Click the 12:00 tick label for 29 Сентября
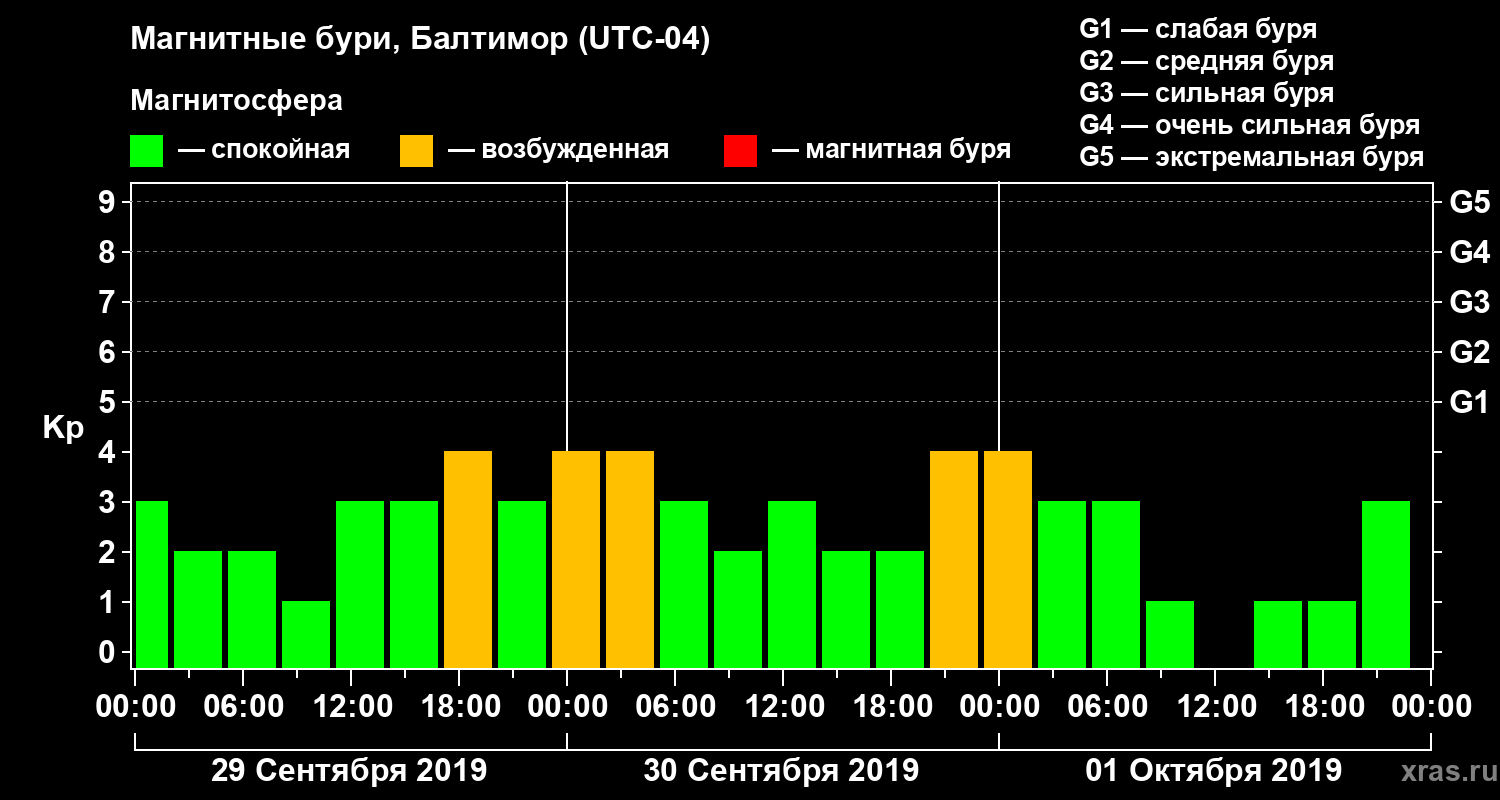 pos(351,706)
